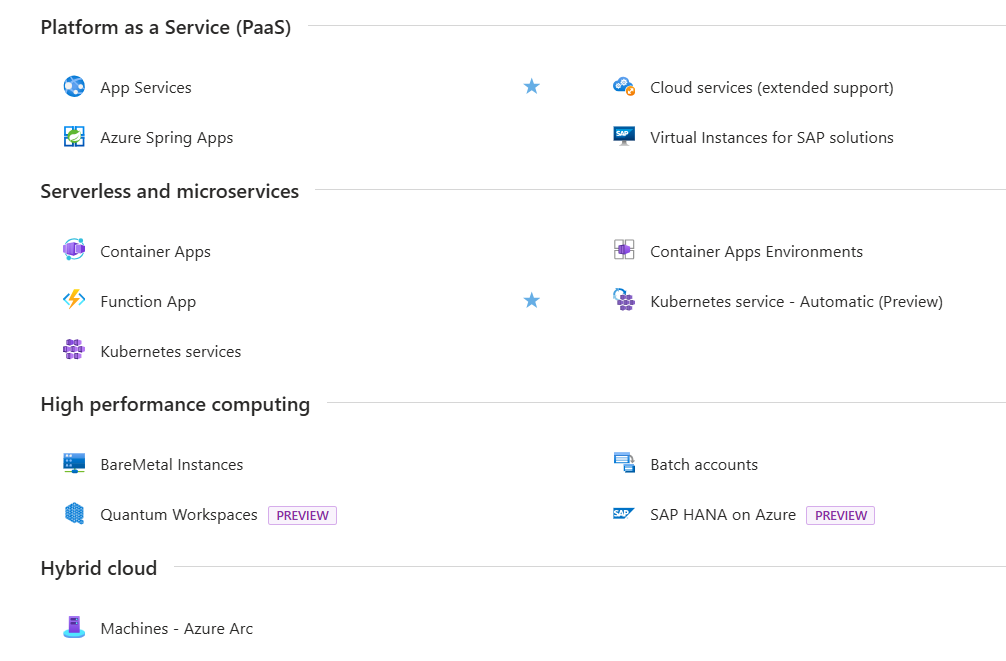Open Quantum Workspaces link
This screenshot has width=1006, height=661.
pyautogui.click(x=179, y=515)
